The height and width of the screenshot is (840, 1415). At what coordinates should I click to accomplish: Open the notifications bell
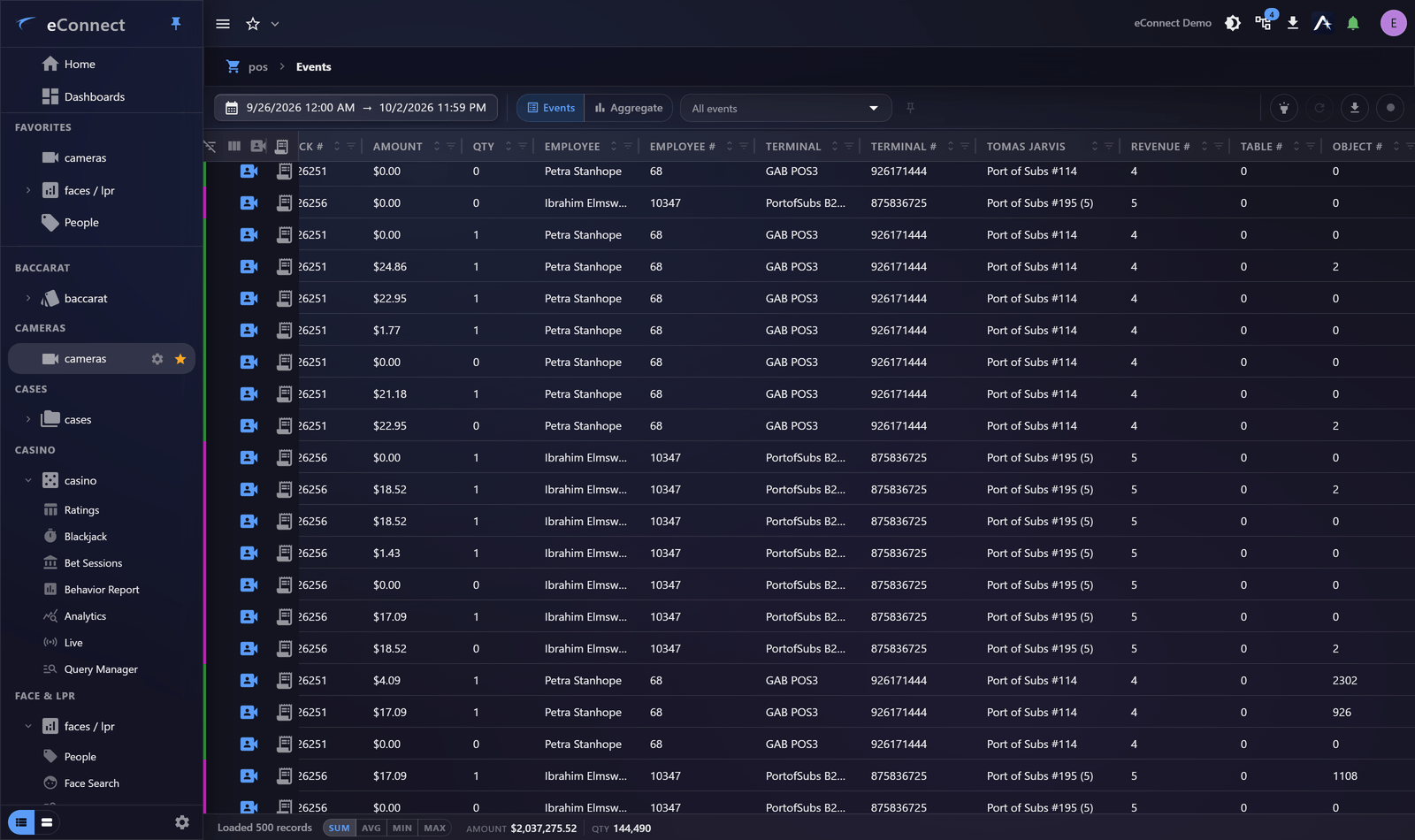click(x=1353, y=23)
